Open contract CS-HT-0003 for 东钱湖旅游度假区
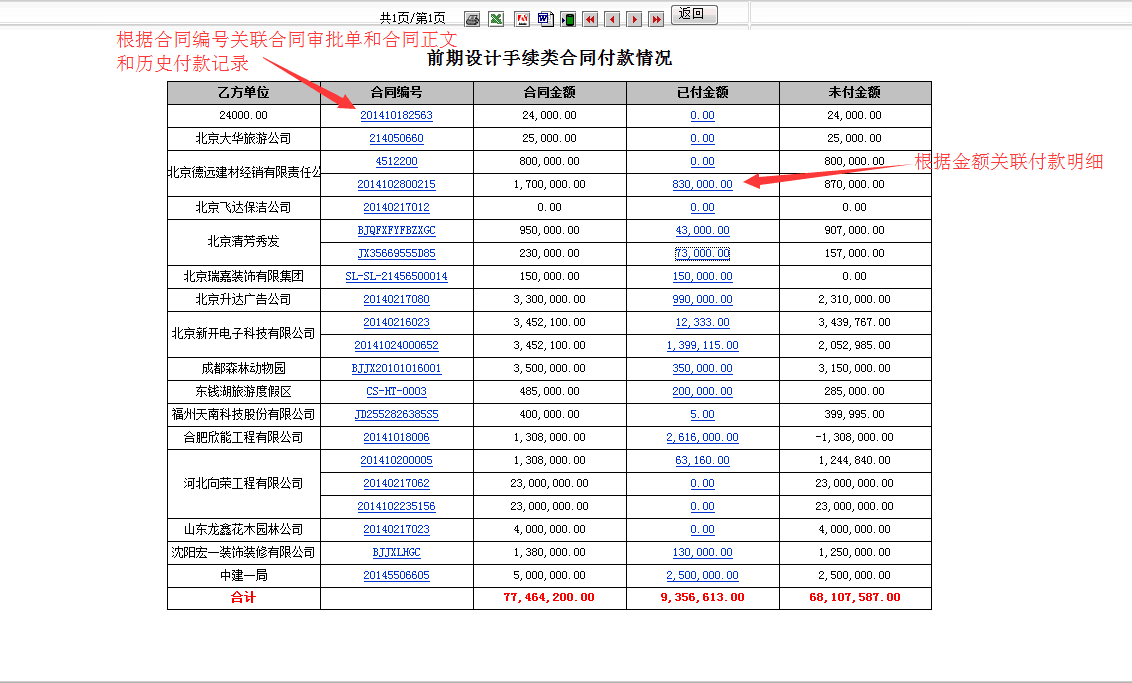Image resolution: width=1132 pixels, height=683 pixels. coord(395,391)
